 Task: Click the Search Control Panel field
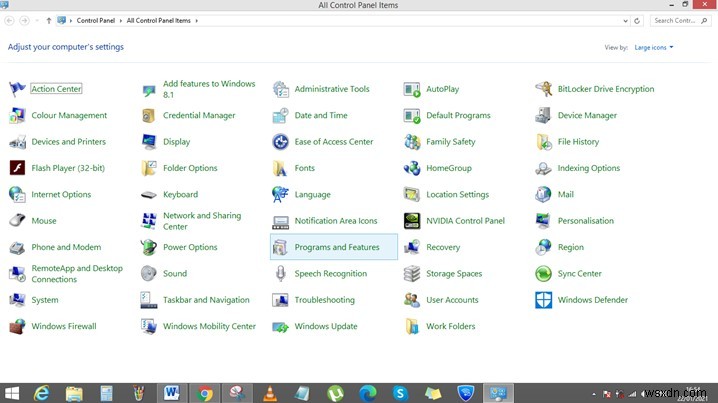click(680, 21)
